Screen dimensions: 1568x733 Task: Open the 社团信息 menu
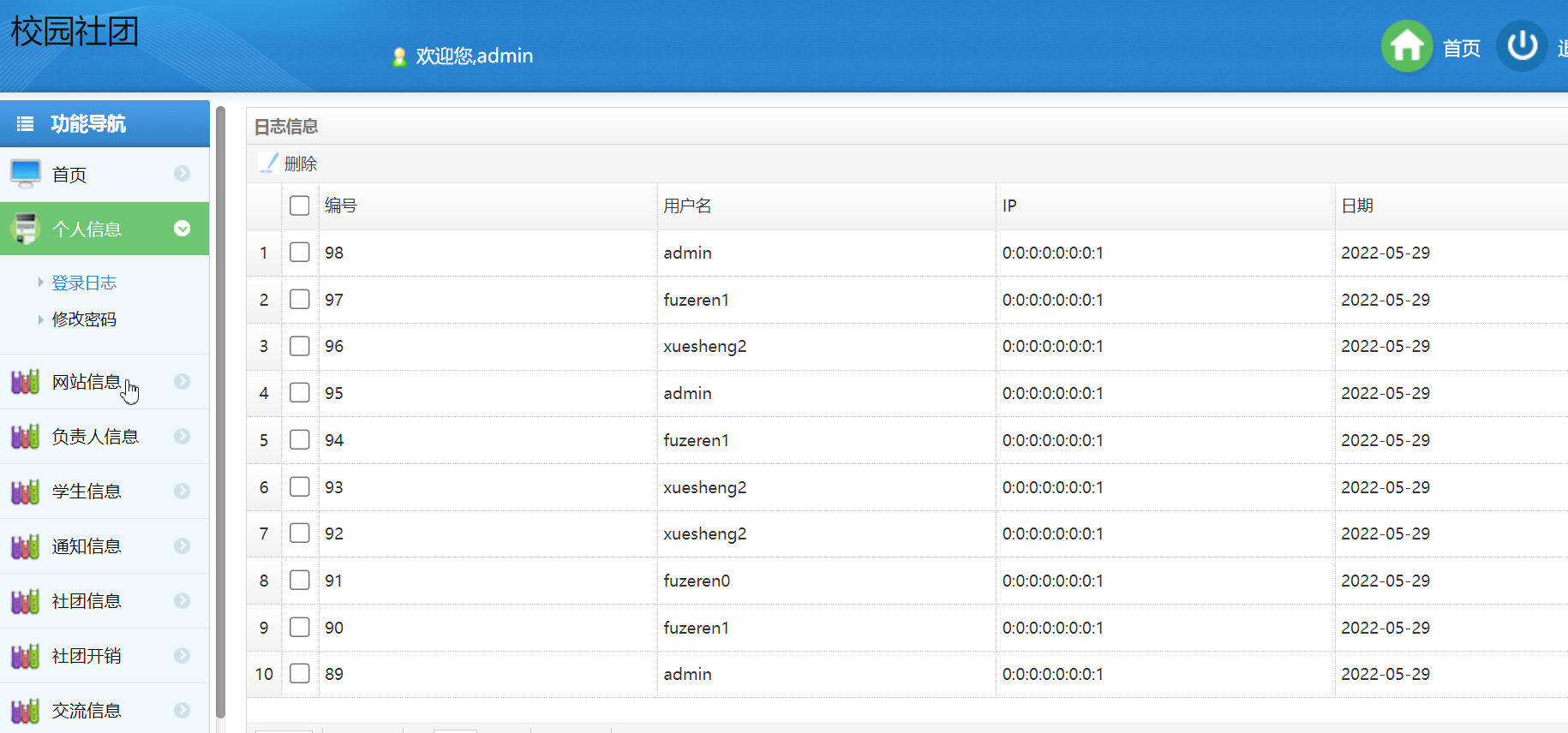pyautogui.click(x=105, y=601)
